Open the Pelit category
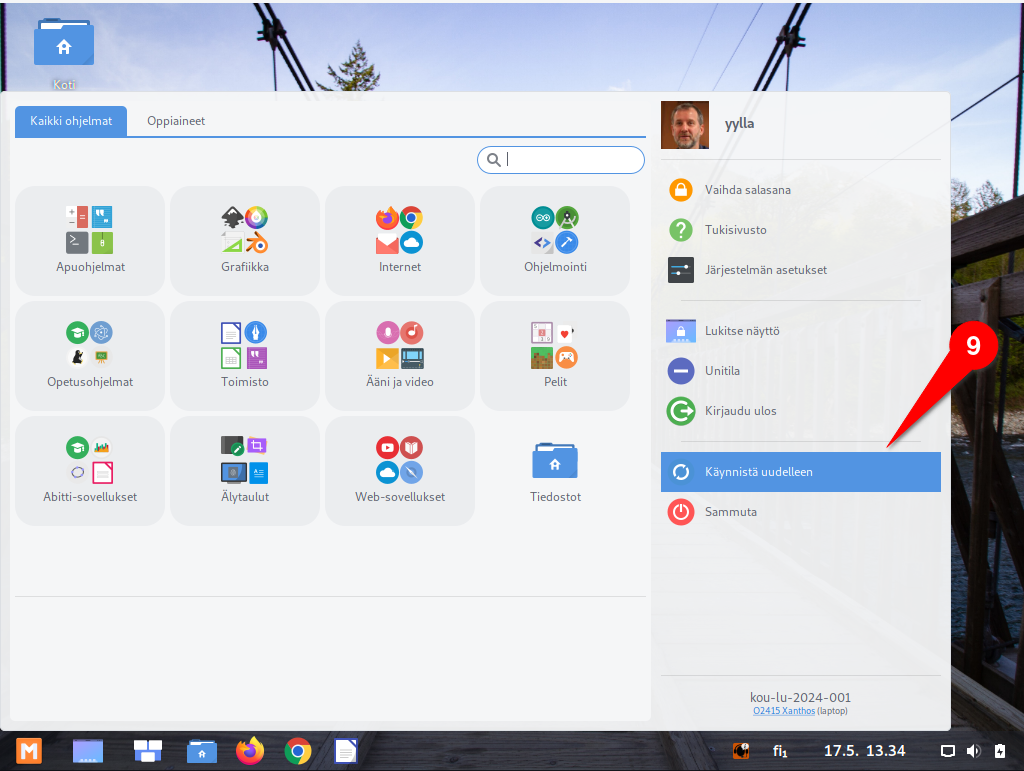 [x=555, y=356]
